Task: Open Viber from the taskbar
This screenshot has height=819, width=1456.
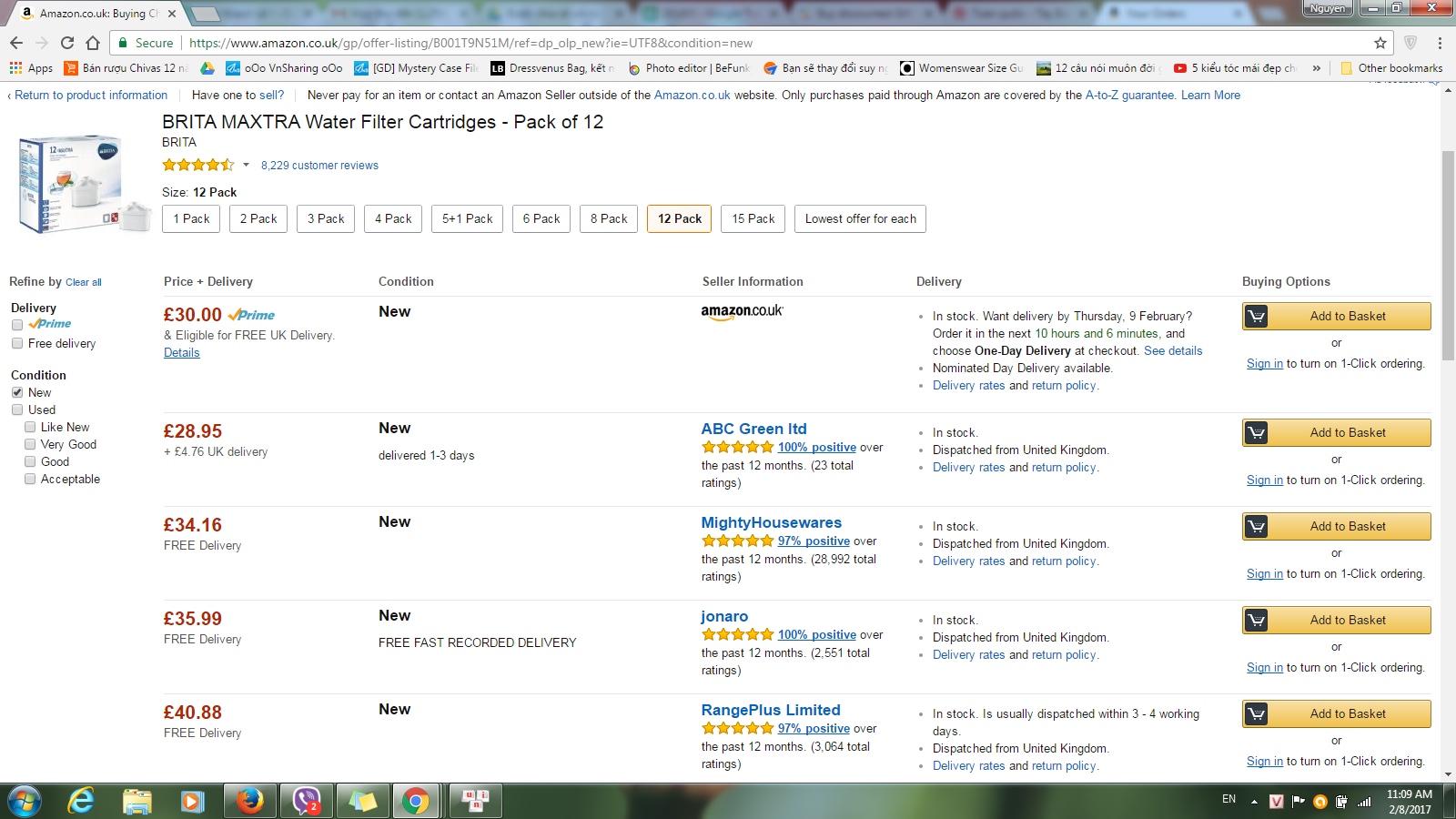Action: 306,801
